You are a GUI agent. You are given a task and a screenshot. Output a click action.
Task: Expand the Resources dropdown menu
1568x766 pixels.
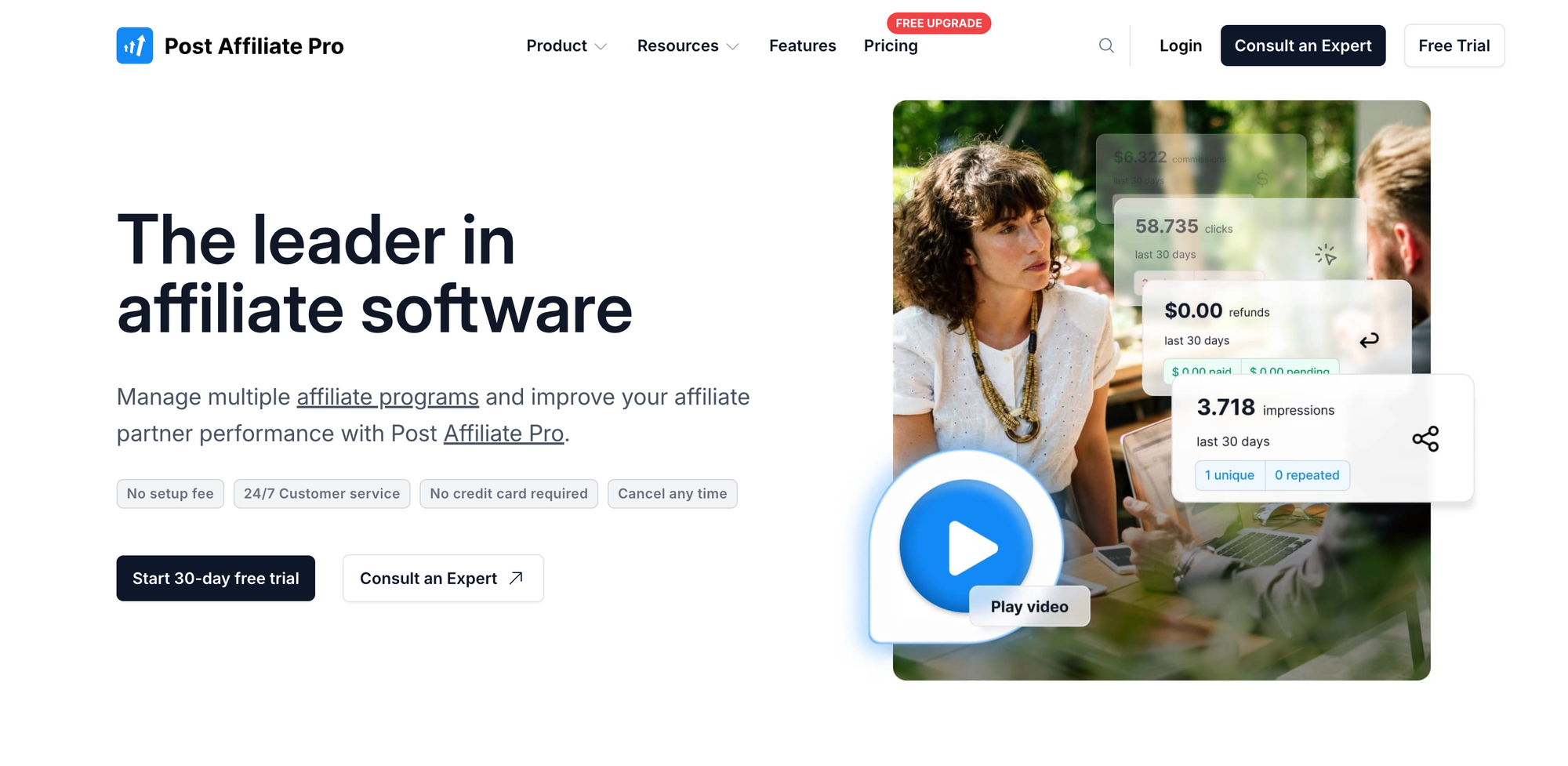click(688, 45)
